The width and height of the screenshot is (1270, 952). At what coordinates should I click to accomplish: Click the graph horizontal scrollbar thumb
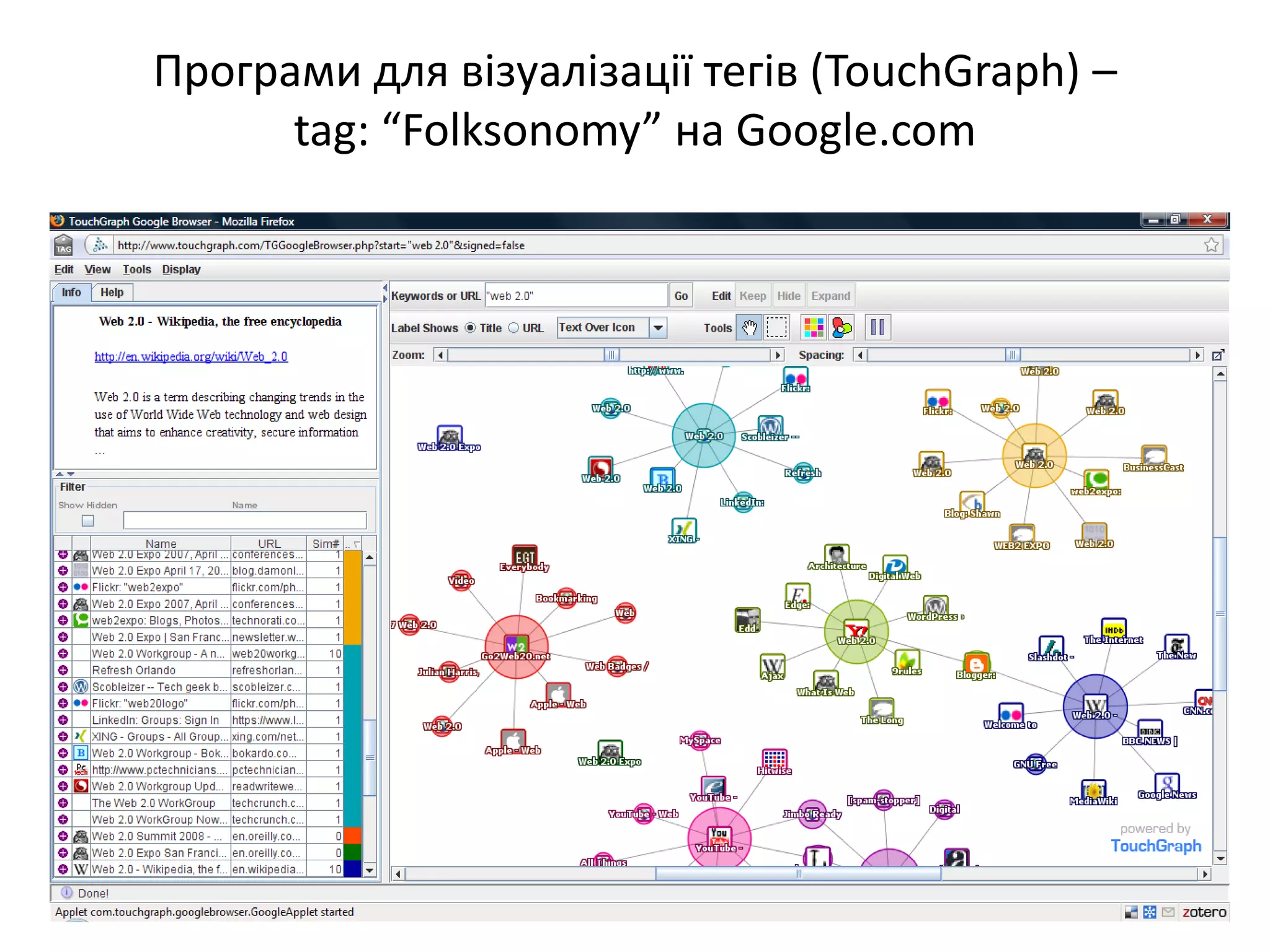(x=798, y=874)
